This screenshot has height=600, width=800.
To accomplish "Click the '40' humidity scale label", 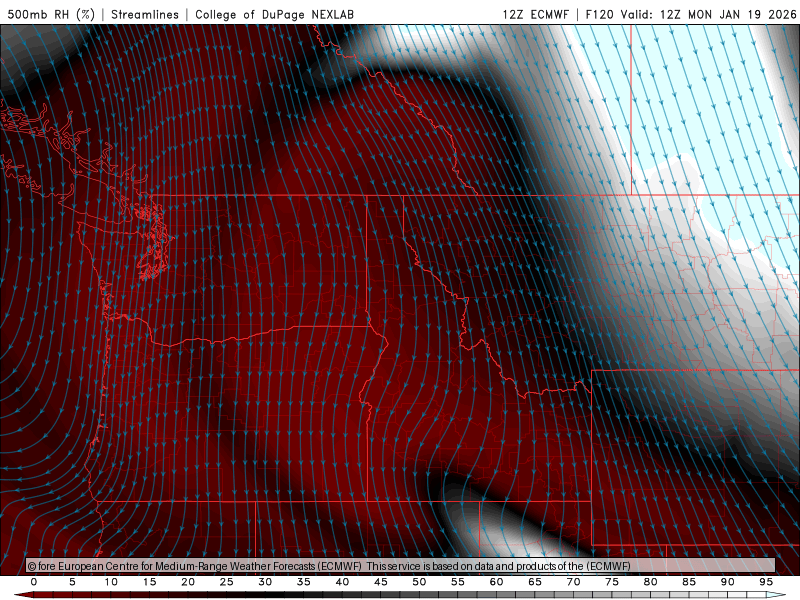I will 342,582.
